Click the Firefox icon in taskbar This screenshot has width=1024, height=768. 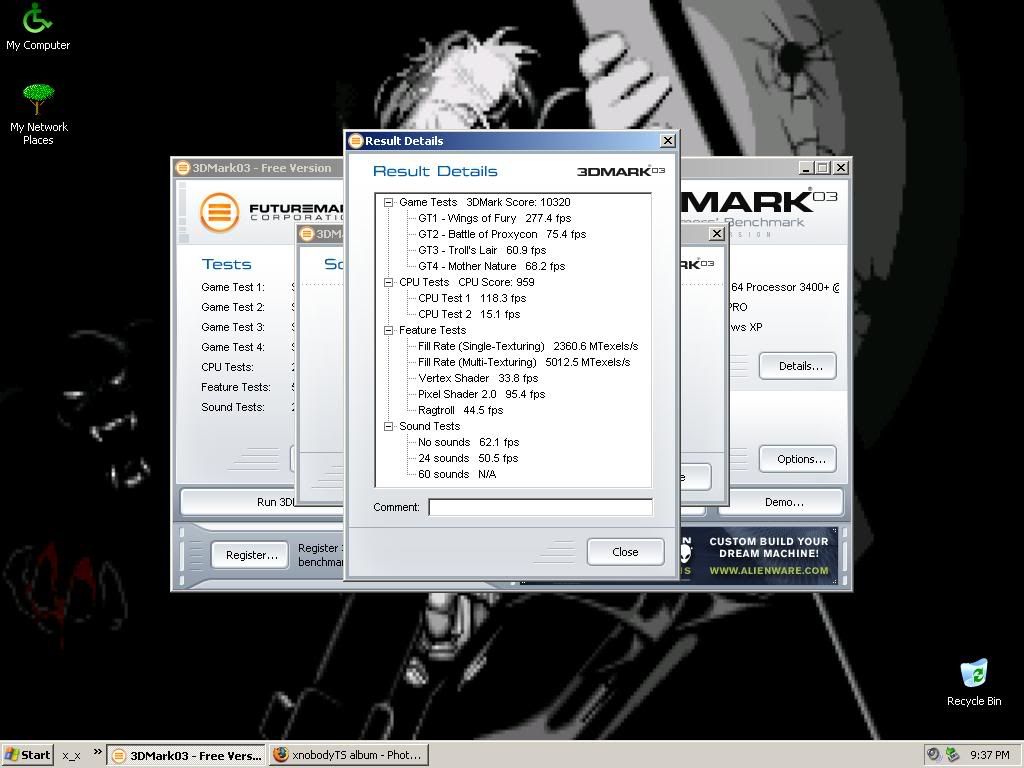tap(281, 755)
